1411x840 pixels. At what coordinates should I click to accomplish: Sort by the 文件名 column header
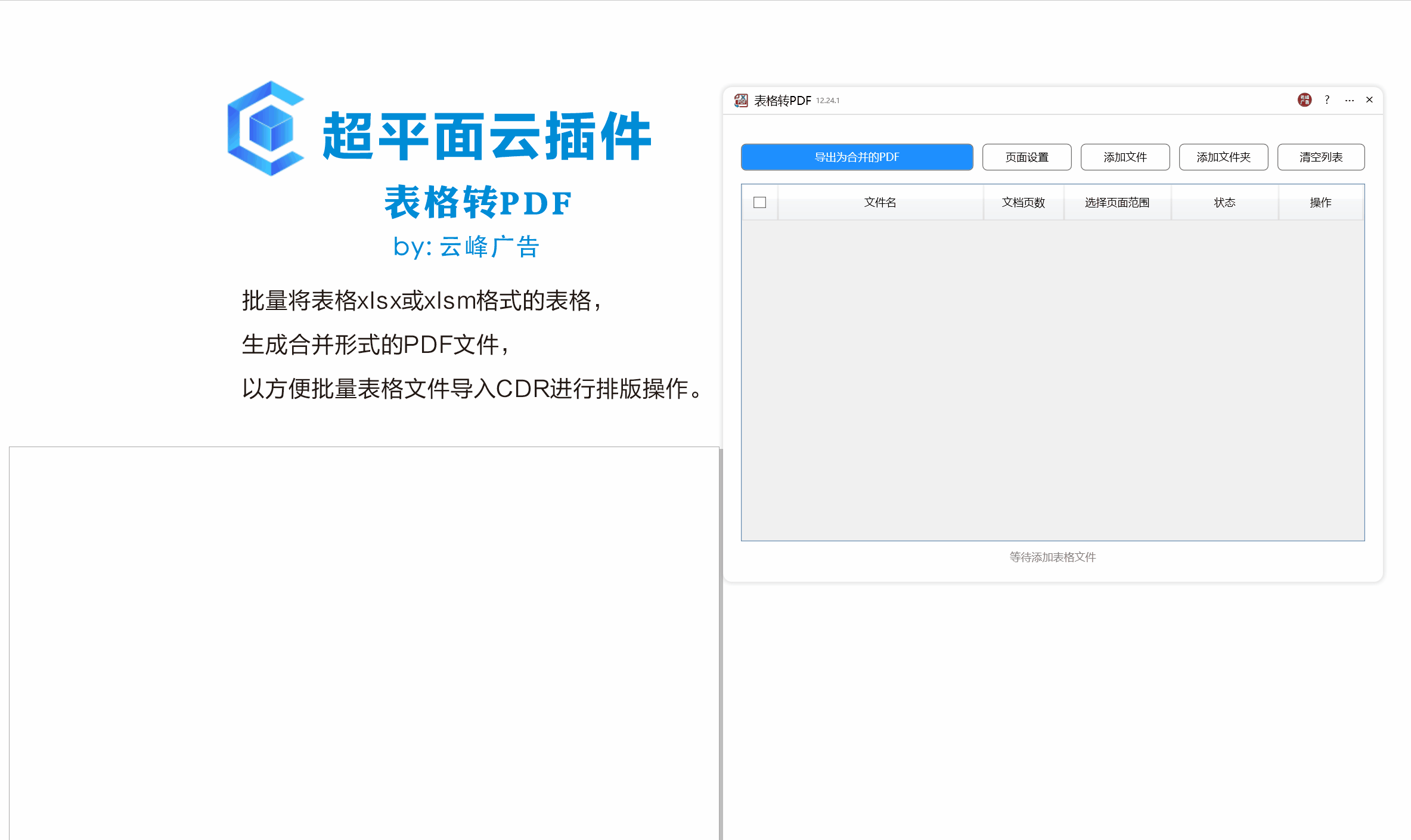(x=880, y=203)
